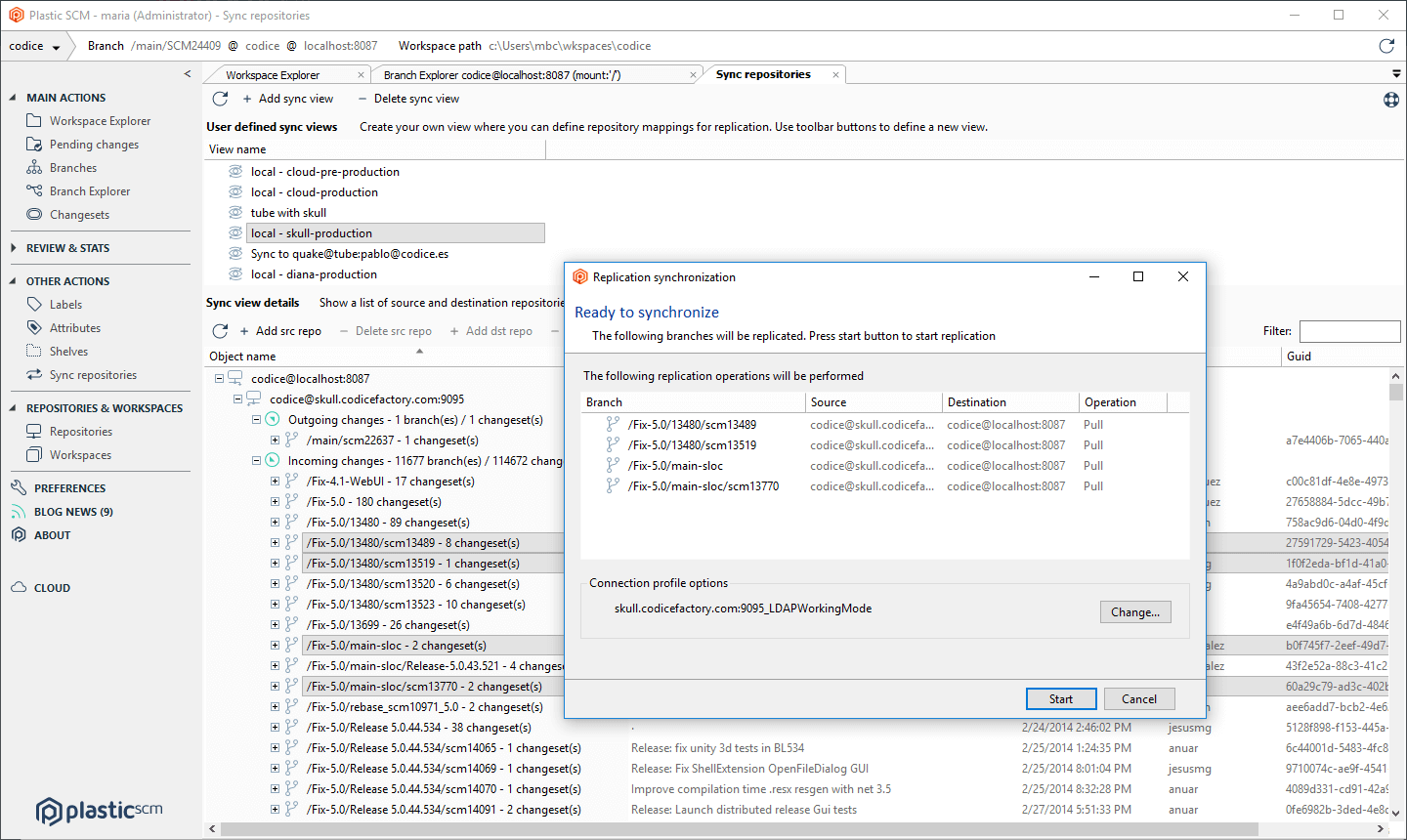
Task: Focus the Filter input field
Action: tap(1349, 331)
